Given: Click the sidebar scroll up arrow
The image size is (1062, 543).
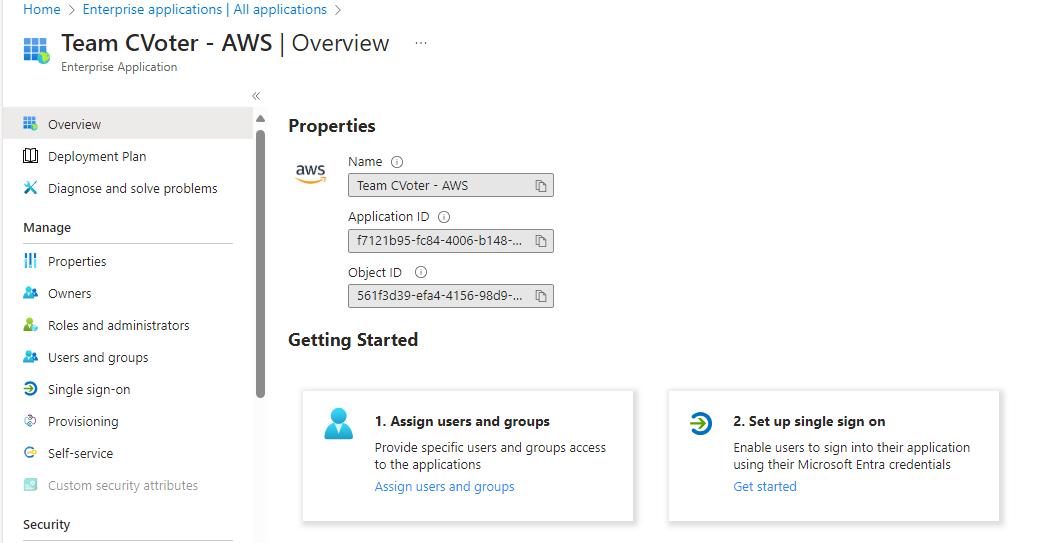Looking at the screenshot, I should (x=261, y=118).
